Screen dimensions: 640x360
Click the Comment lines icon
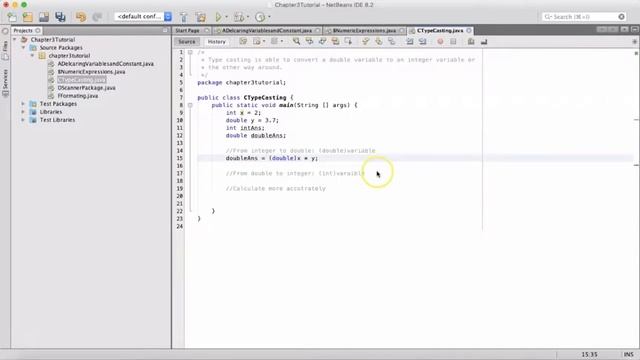pyautogui.click(x=471, y=42)
